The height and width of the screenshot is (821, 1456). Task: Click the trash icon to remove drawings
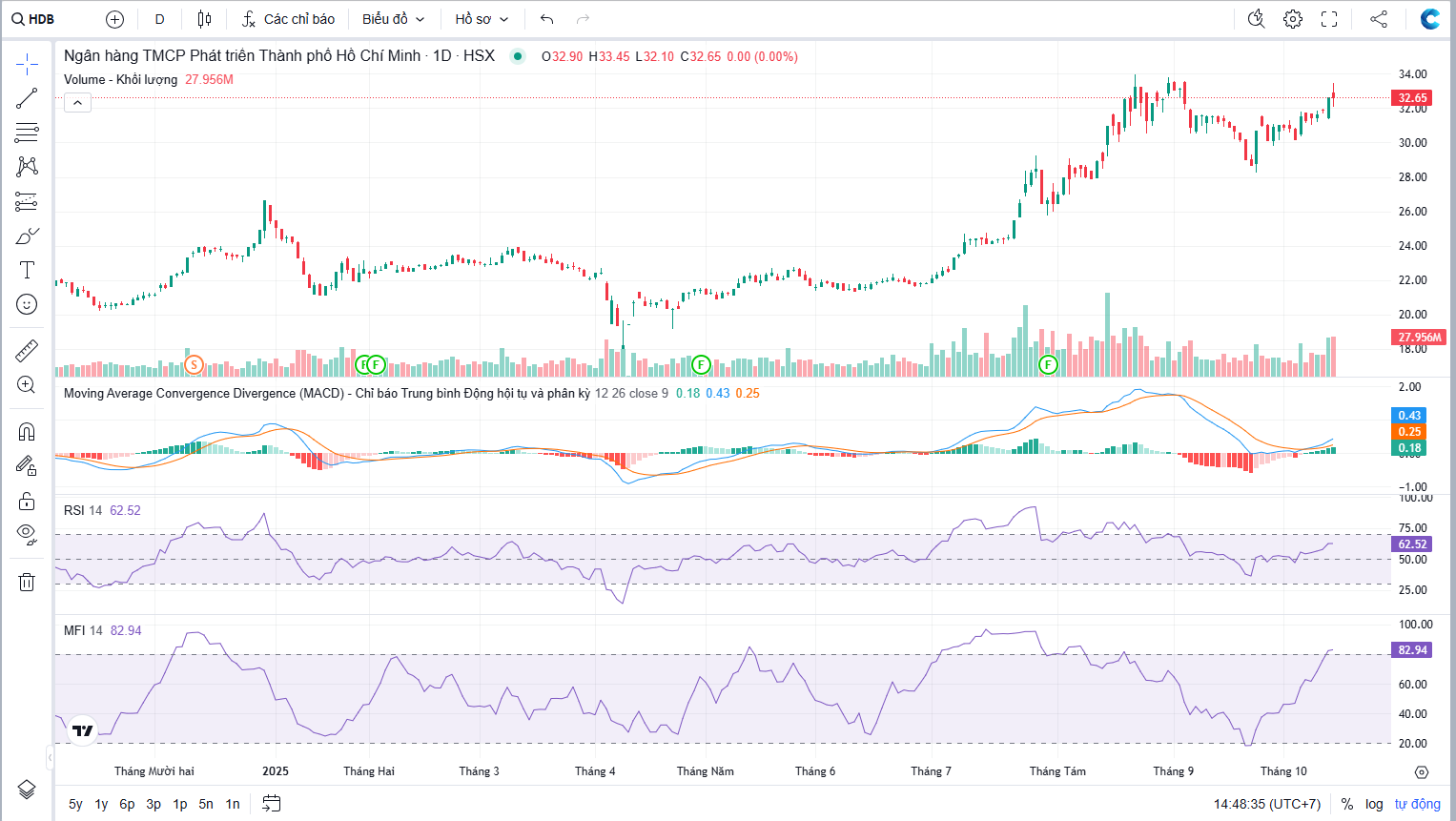(27, 582)
